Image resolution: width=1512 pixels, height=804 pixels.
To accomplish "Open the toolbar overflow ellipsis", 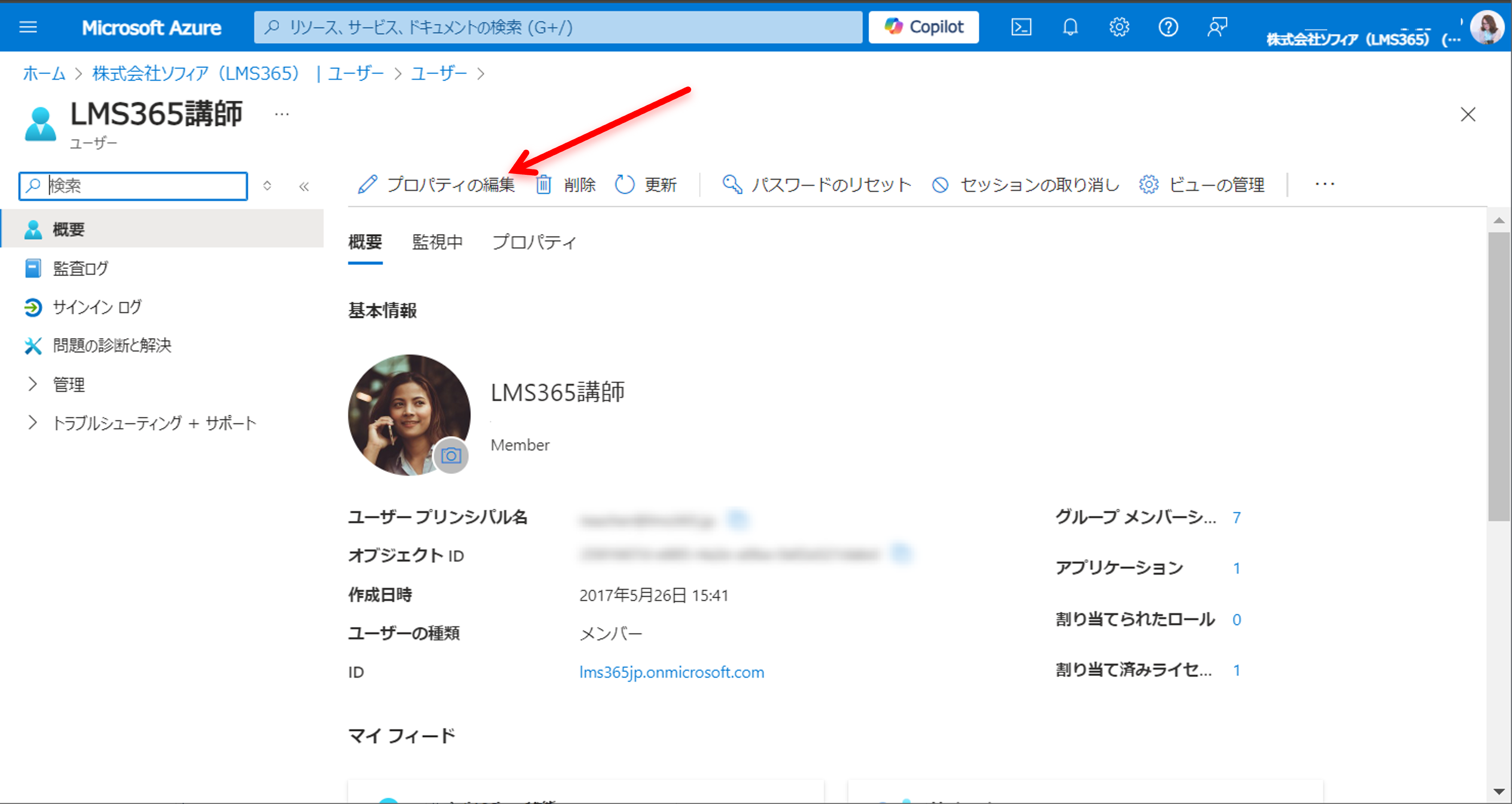I will pyautogui.click(x=1324, y=184).
